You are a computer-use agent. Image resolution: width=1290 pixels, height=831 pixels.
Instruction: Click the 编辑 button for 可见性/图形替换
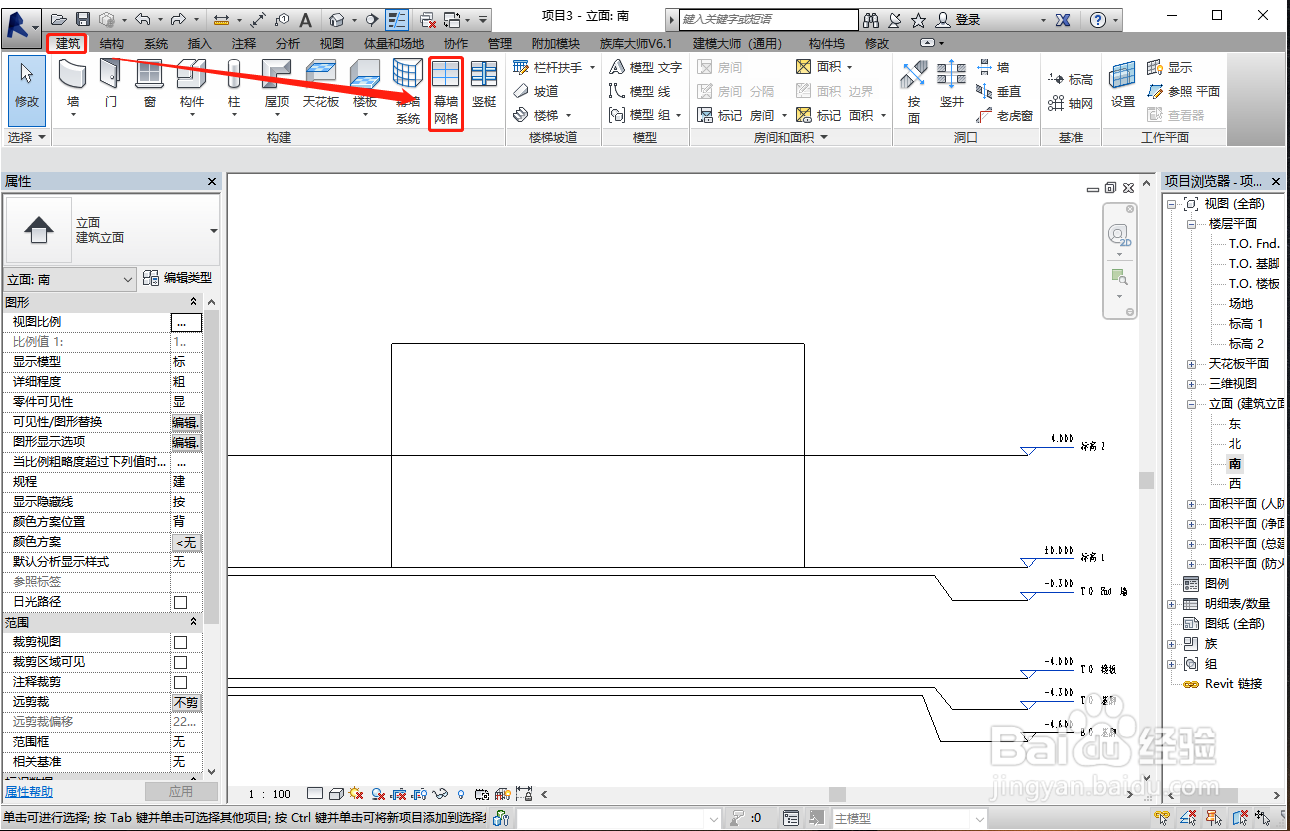point(186,422)
